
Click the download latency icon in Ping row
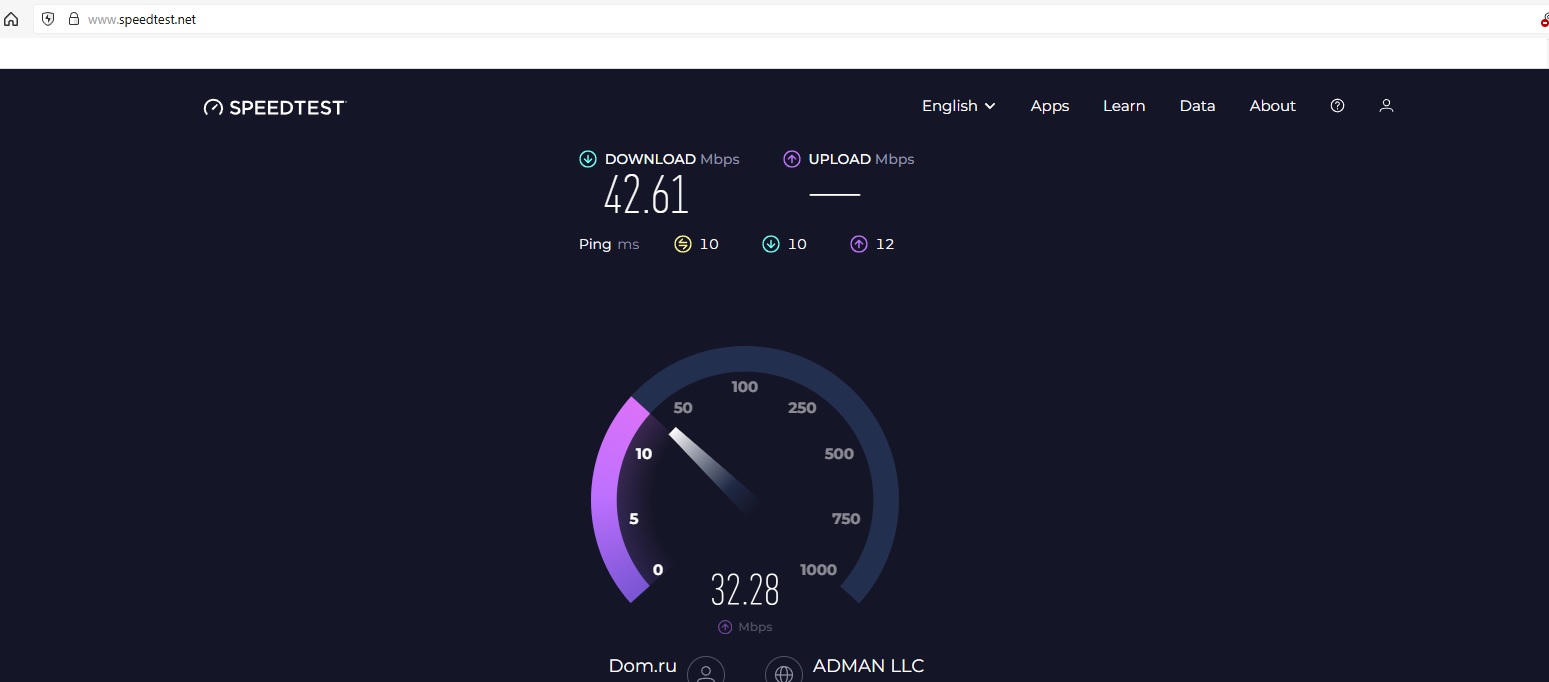[771, 244]
